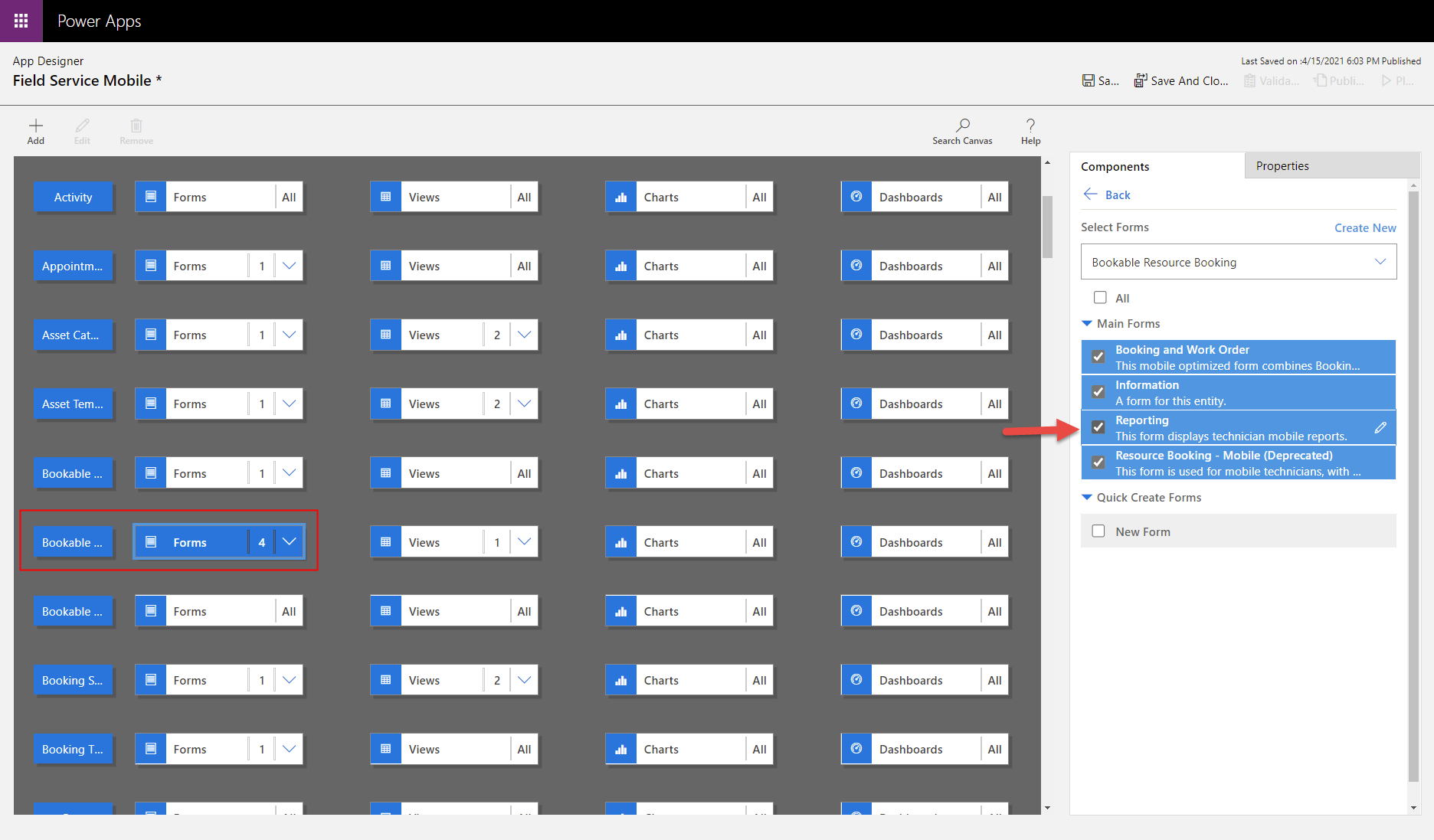Click the Validate icon

click(1249, 80)
